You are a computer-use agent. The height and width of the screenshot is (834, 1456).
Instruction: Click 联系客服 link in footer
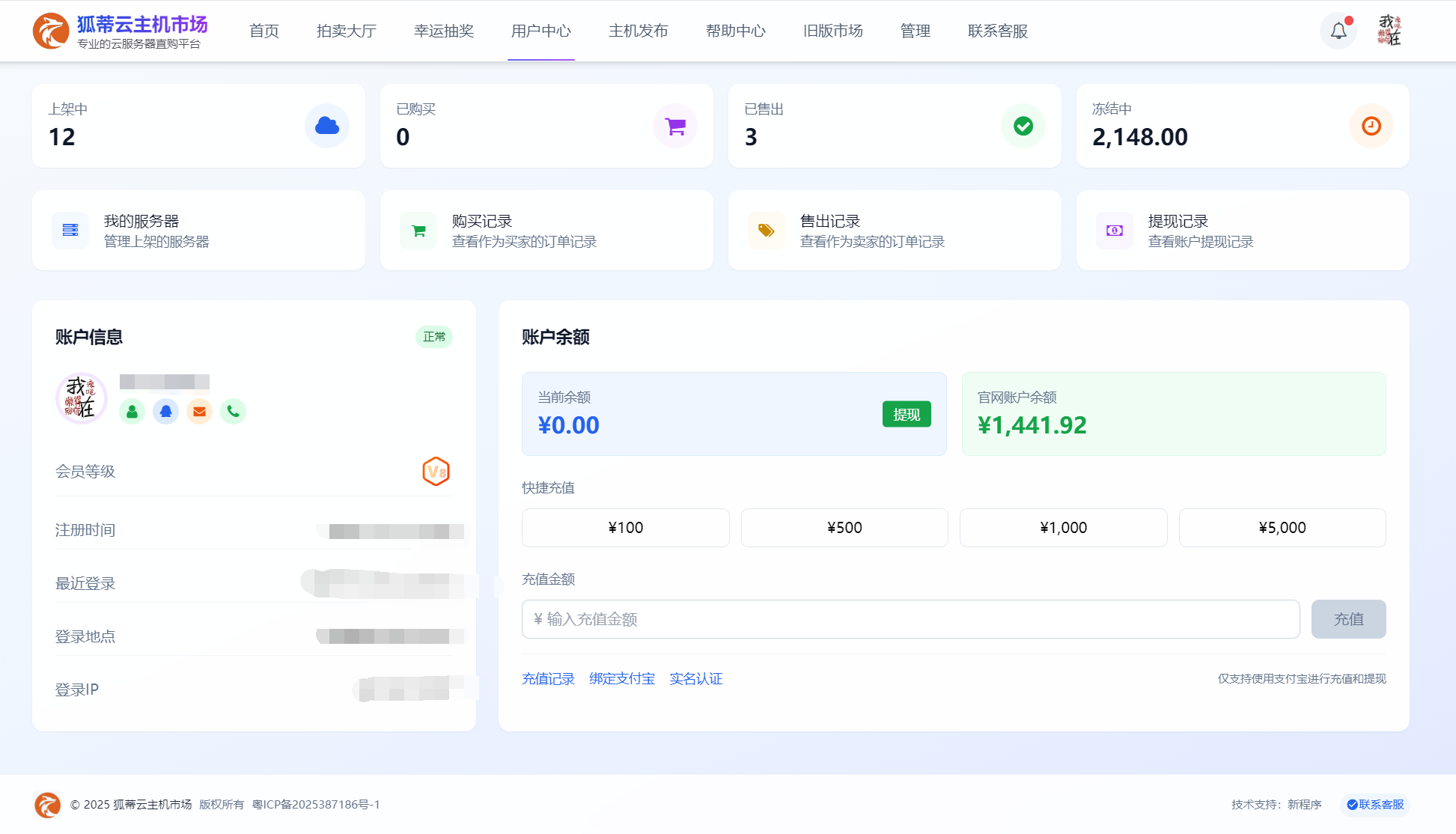[x=1375, y=804]
